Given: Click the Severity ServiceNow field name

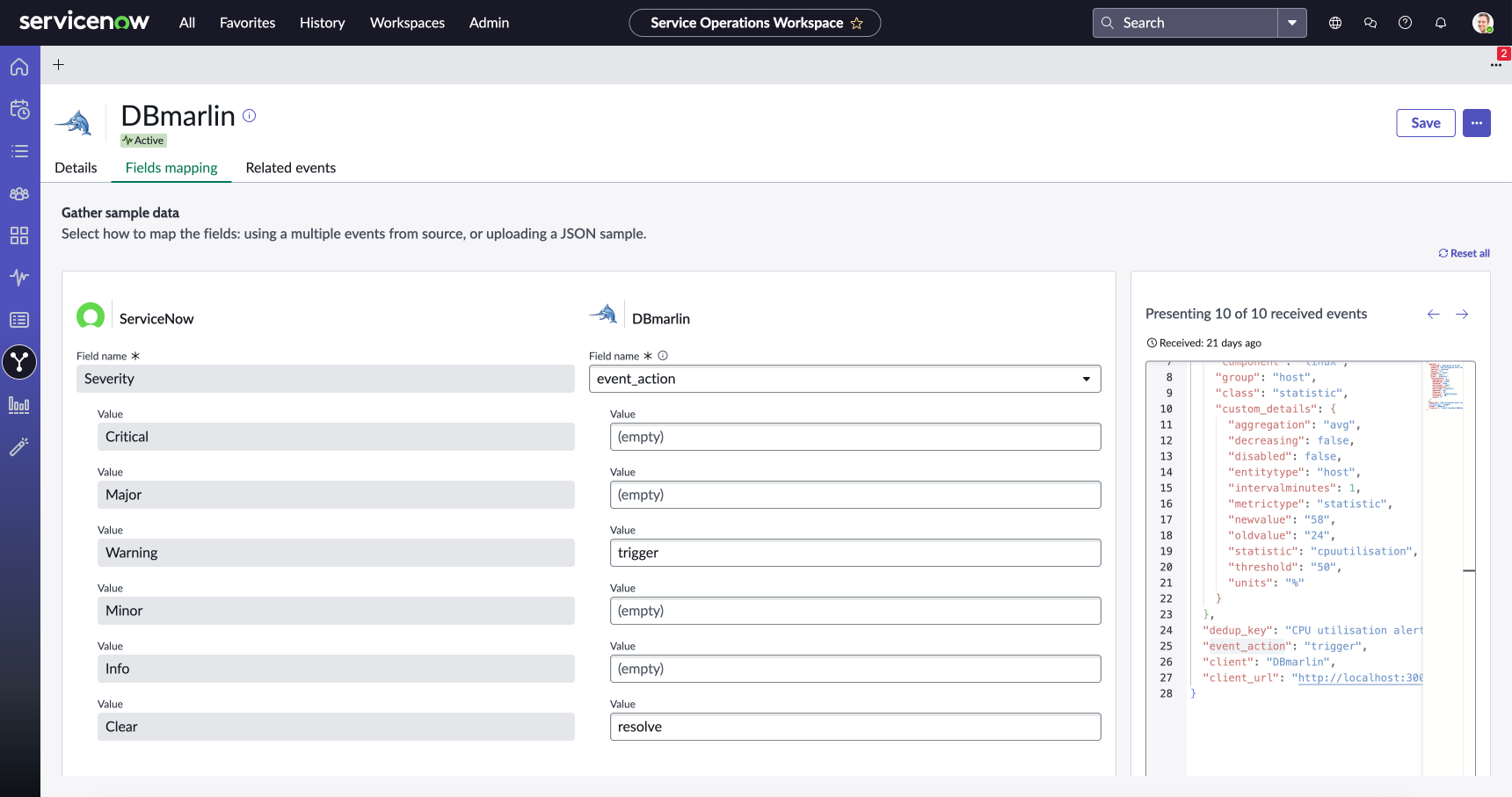Looking at the screenshot, I should (325, 379).
